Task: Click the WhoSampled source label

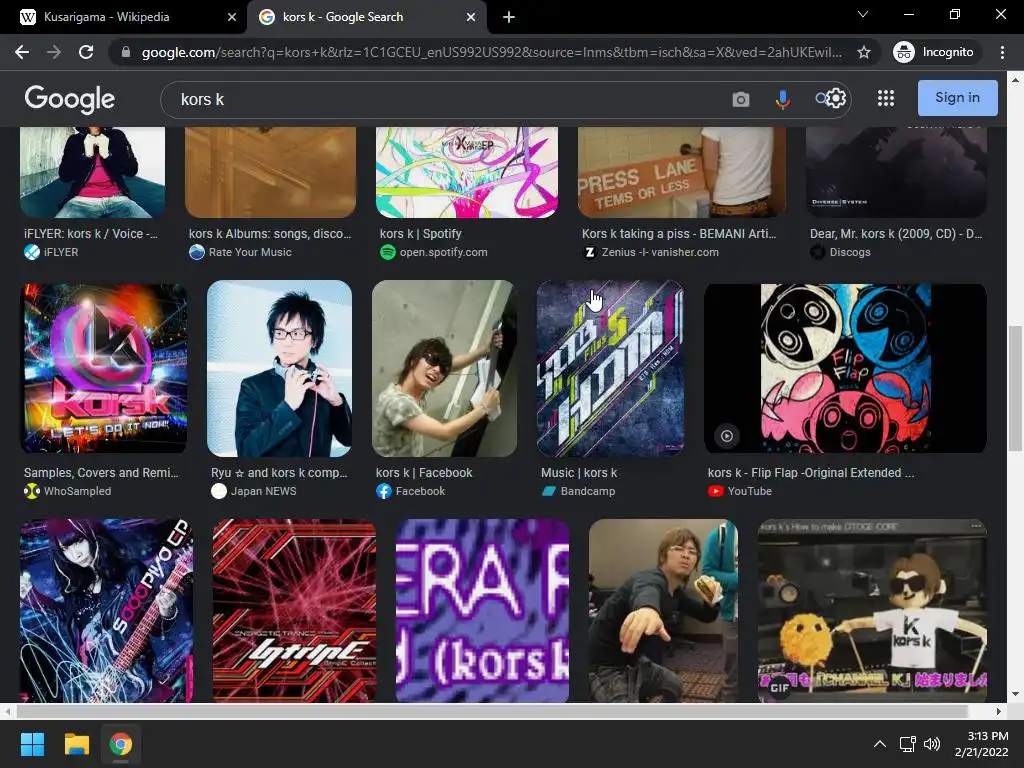Action: (77, 491)
